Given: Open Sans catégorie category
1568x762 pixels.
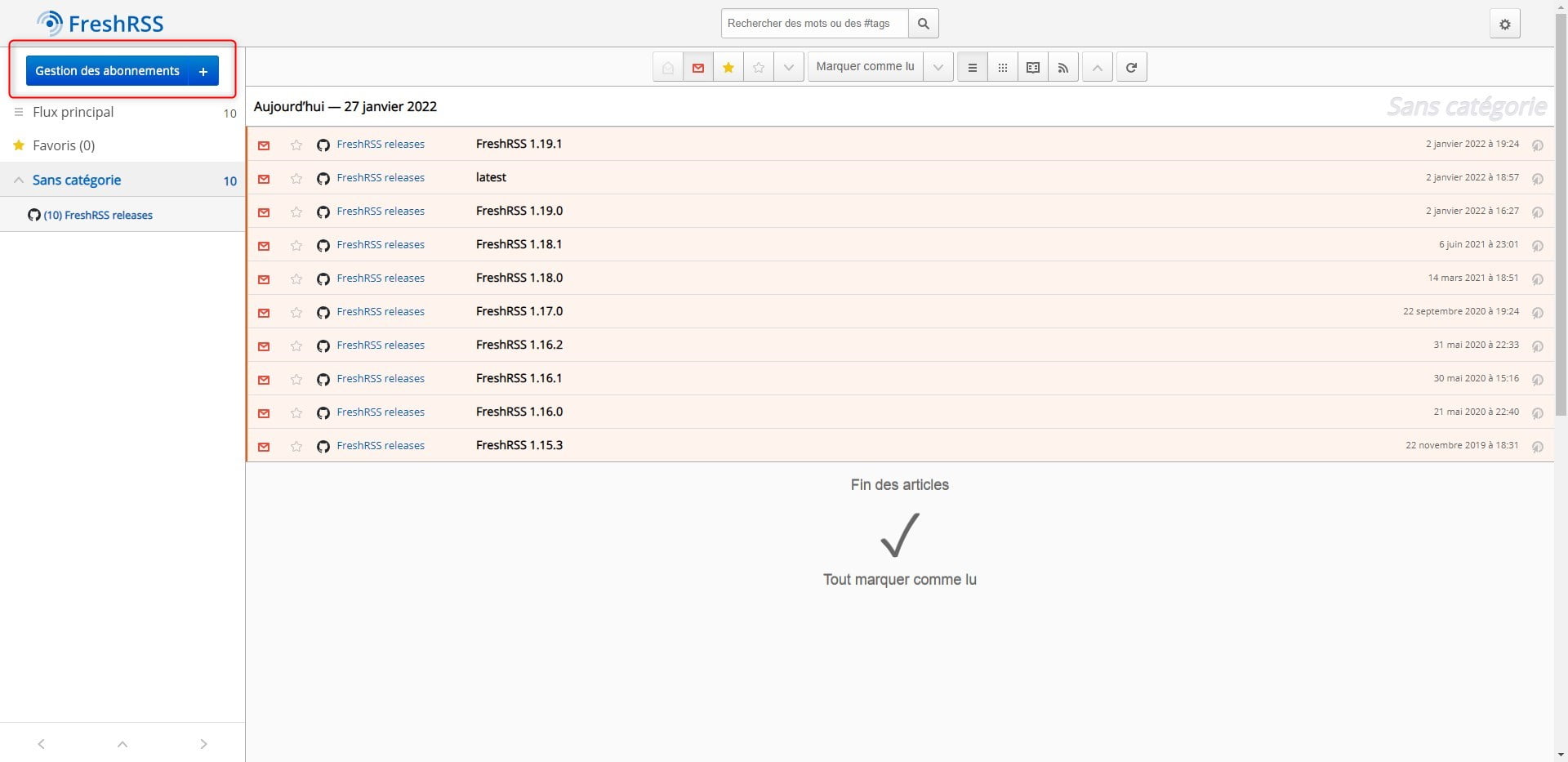Looking at the screenshot, I should tap(77, 180).
